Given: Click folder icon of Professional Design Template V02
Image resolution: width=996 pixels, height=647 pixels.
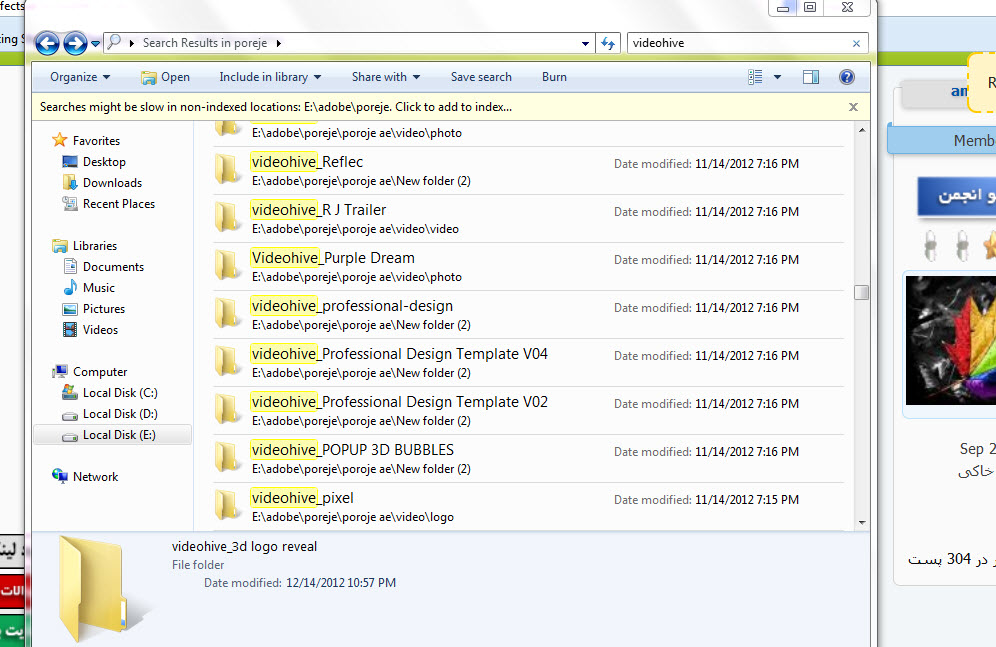Looking at the screenshot, I should tap(227, 410).
